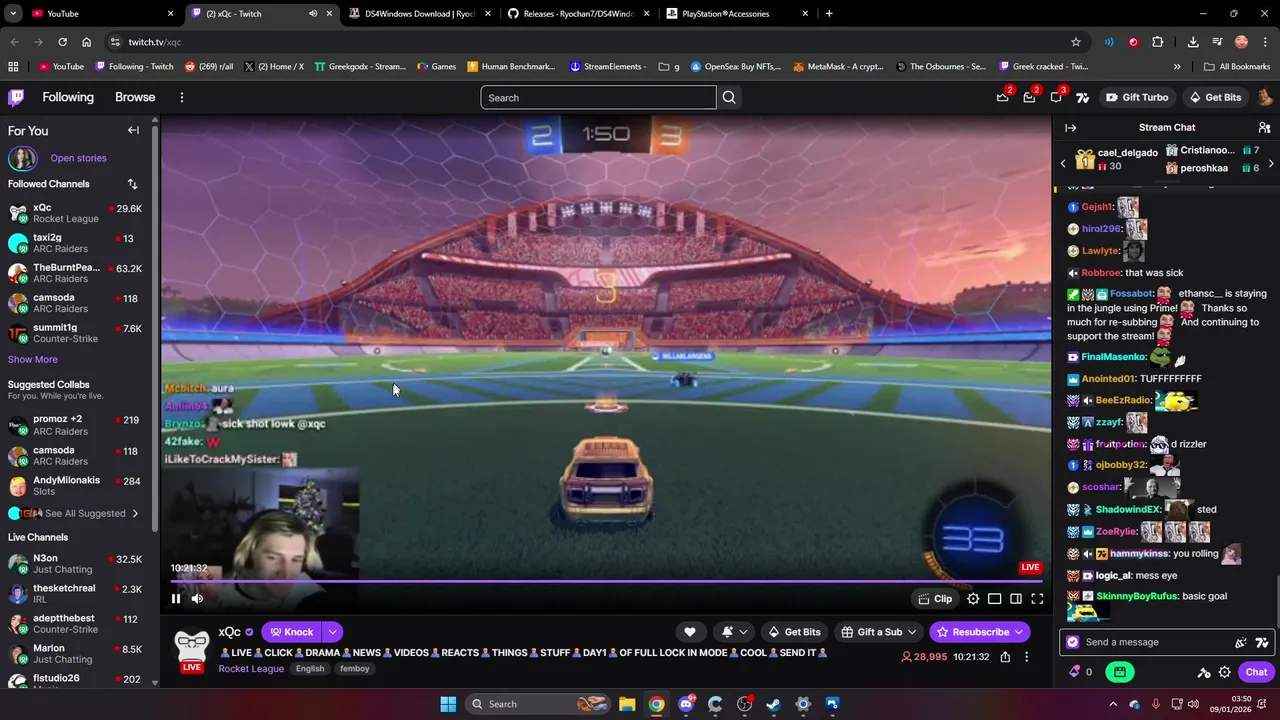The image size is (1280, 720).
Task: Open the stream's more options three-dot menu
Action: [1026, 657]
